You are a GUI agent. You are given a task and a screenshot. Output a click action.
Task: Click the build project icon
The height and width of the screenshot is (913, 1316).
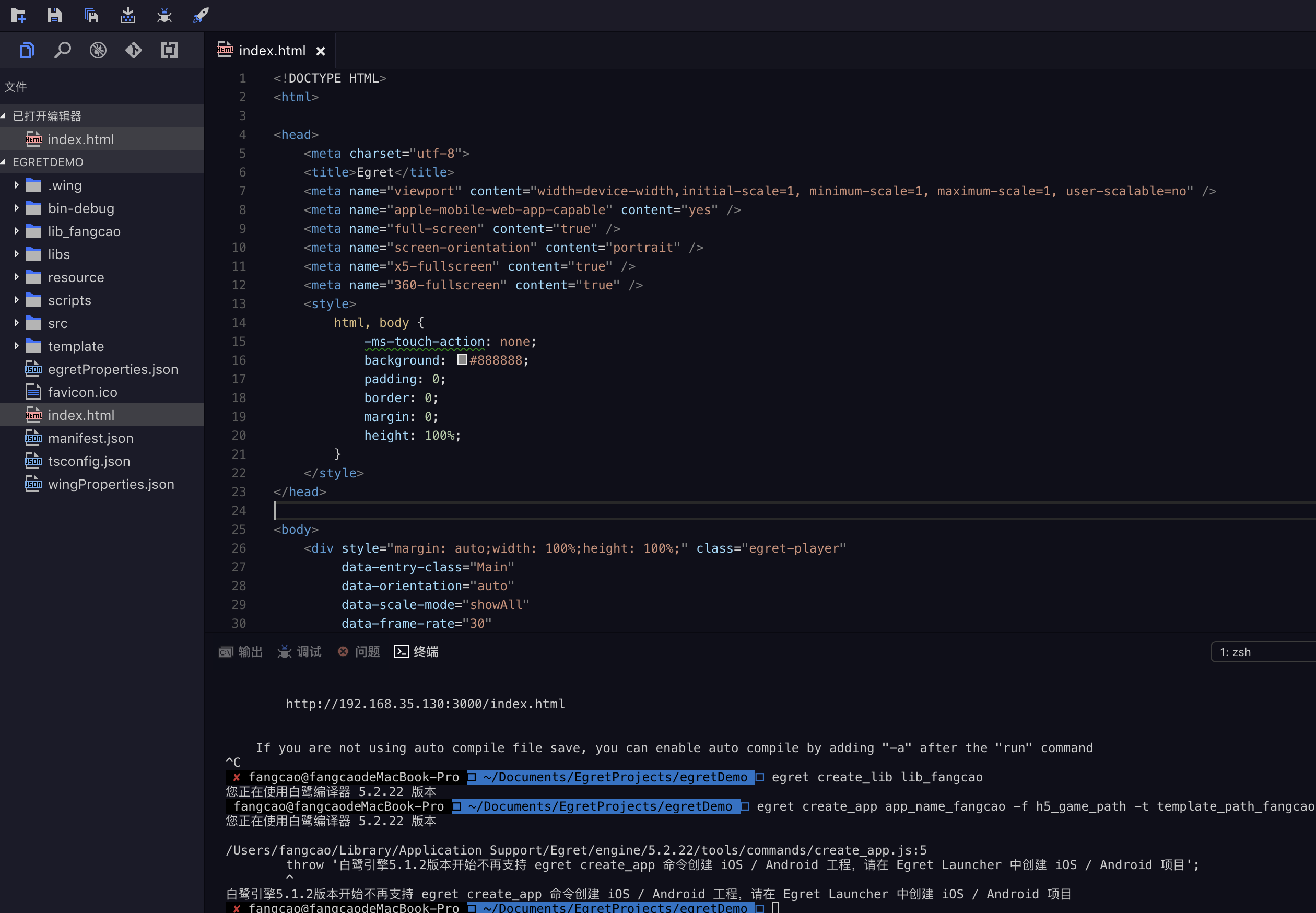point(127,16)
